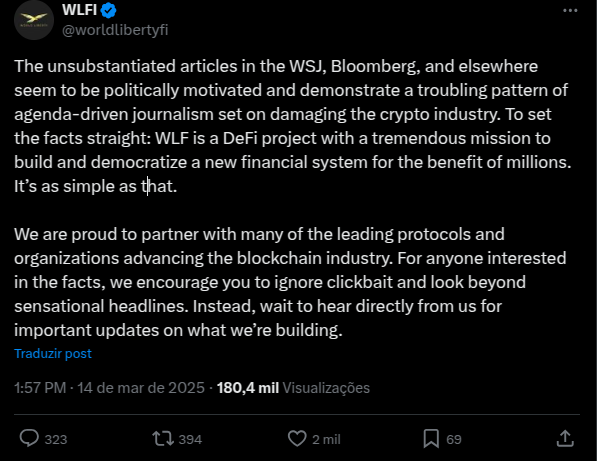The width and height of the screenshot is (597, 461).
Task: Click the Traduzir post link
Action: [x=53, y=354]
